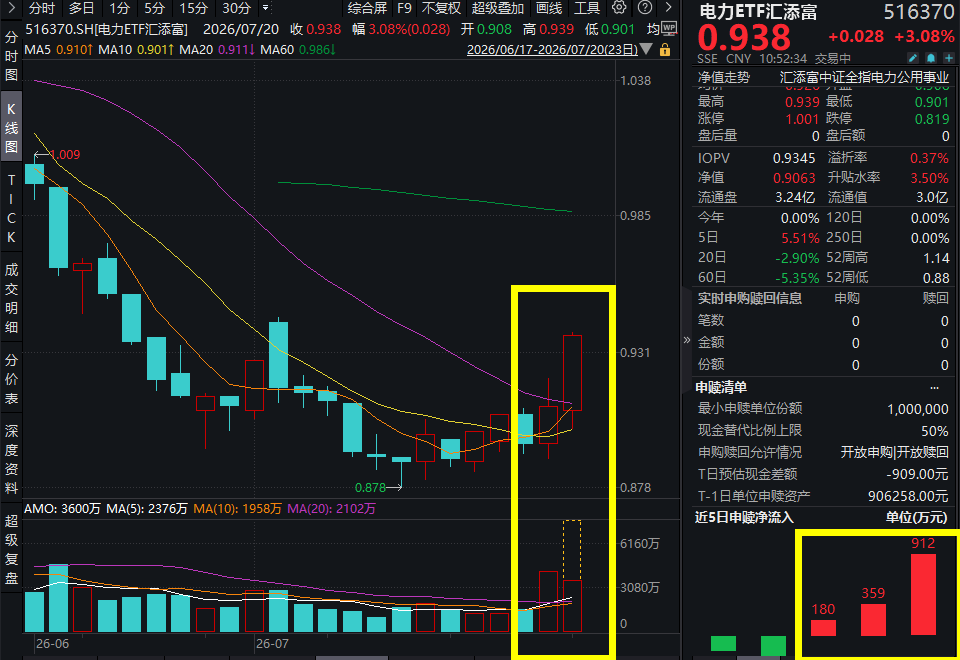Image resolution: width=960 pixels, height=660 pixels.
Task: Click the WP monitor icon
Action: pos(669,28)
